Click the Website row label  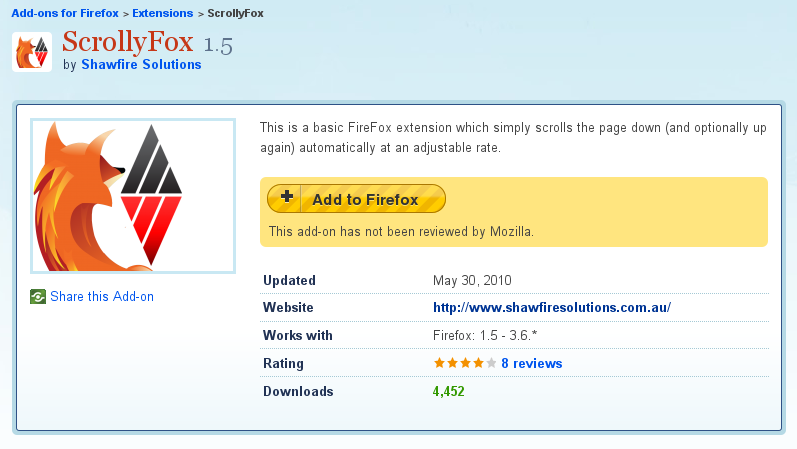tap(288, 308)
